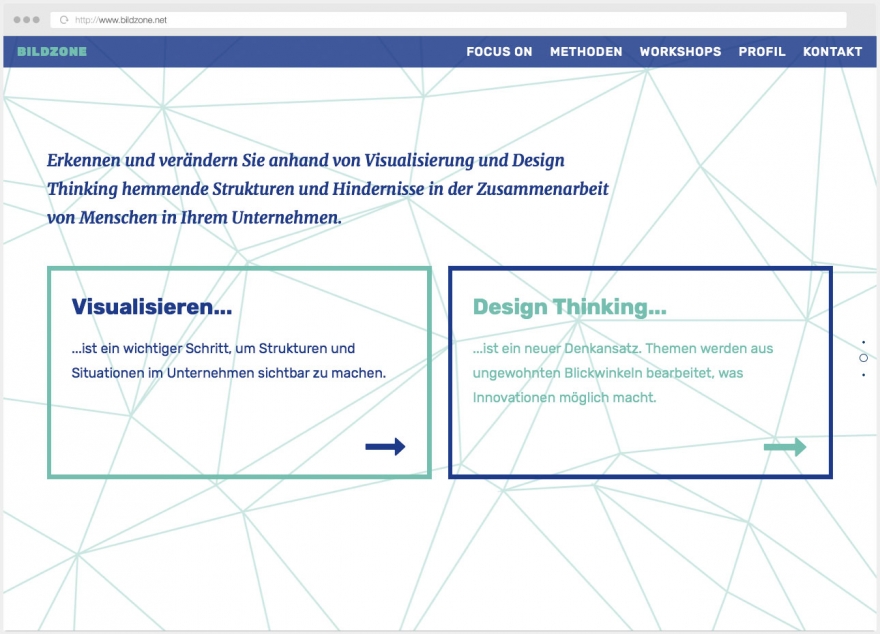This screenshot has width=880, height=634.
Task: Click the dark blue arrow in Visualisieren card
Action: coord(385,447)
